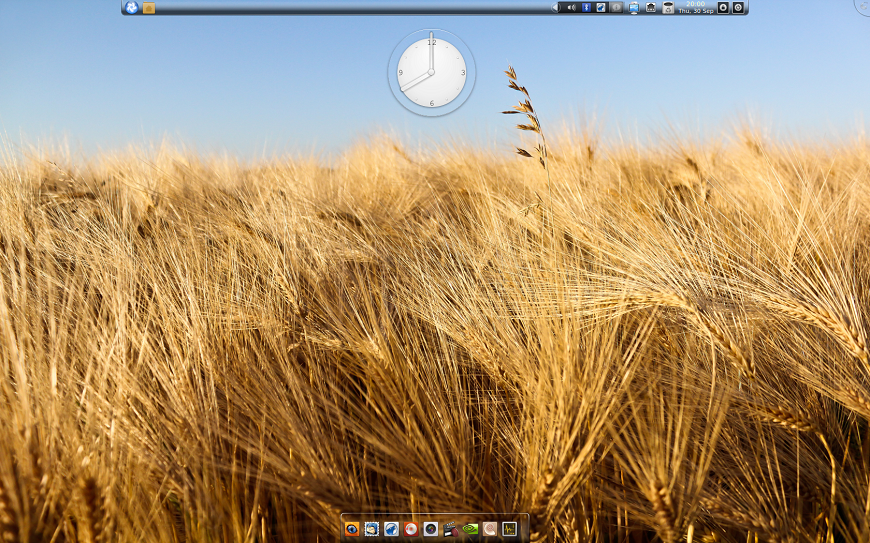The image size is (870, 543).
Task: Open the desktop toolbox in top-right corner
Action: pyautogui.click(x=864, y=5)
